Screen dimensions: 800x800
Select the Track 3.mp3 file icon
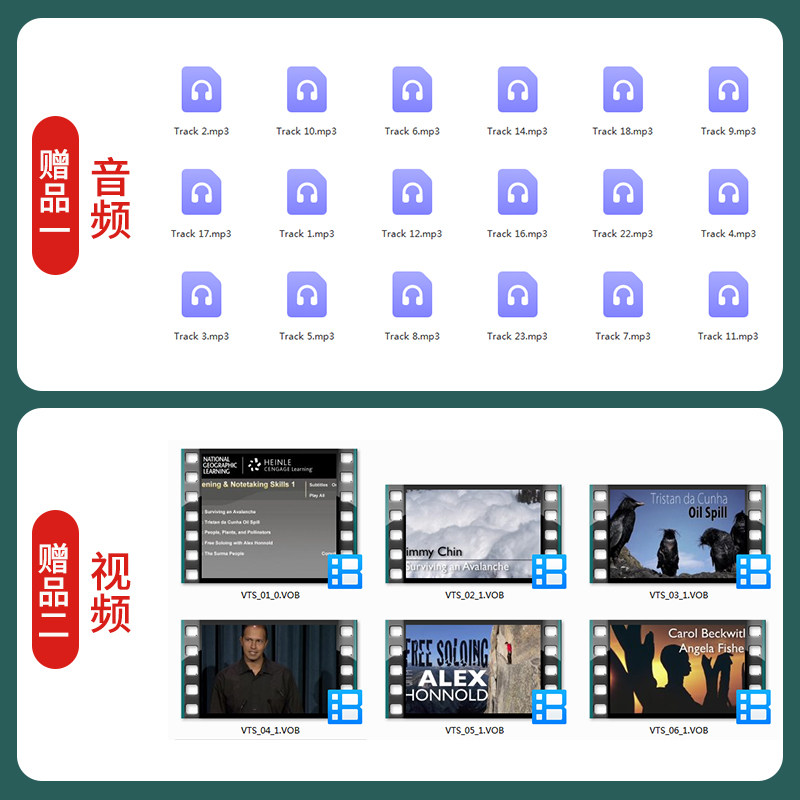click(x=202, y=294)
